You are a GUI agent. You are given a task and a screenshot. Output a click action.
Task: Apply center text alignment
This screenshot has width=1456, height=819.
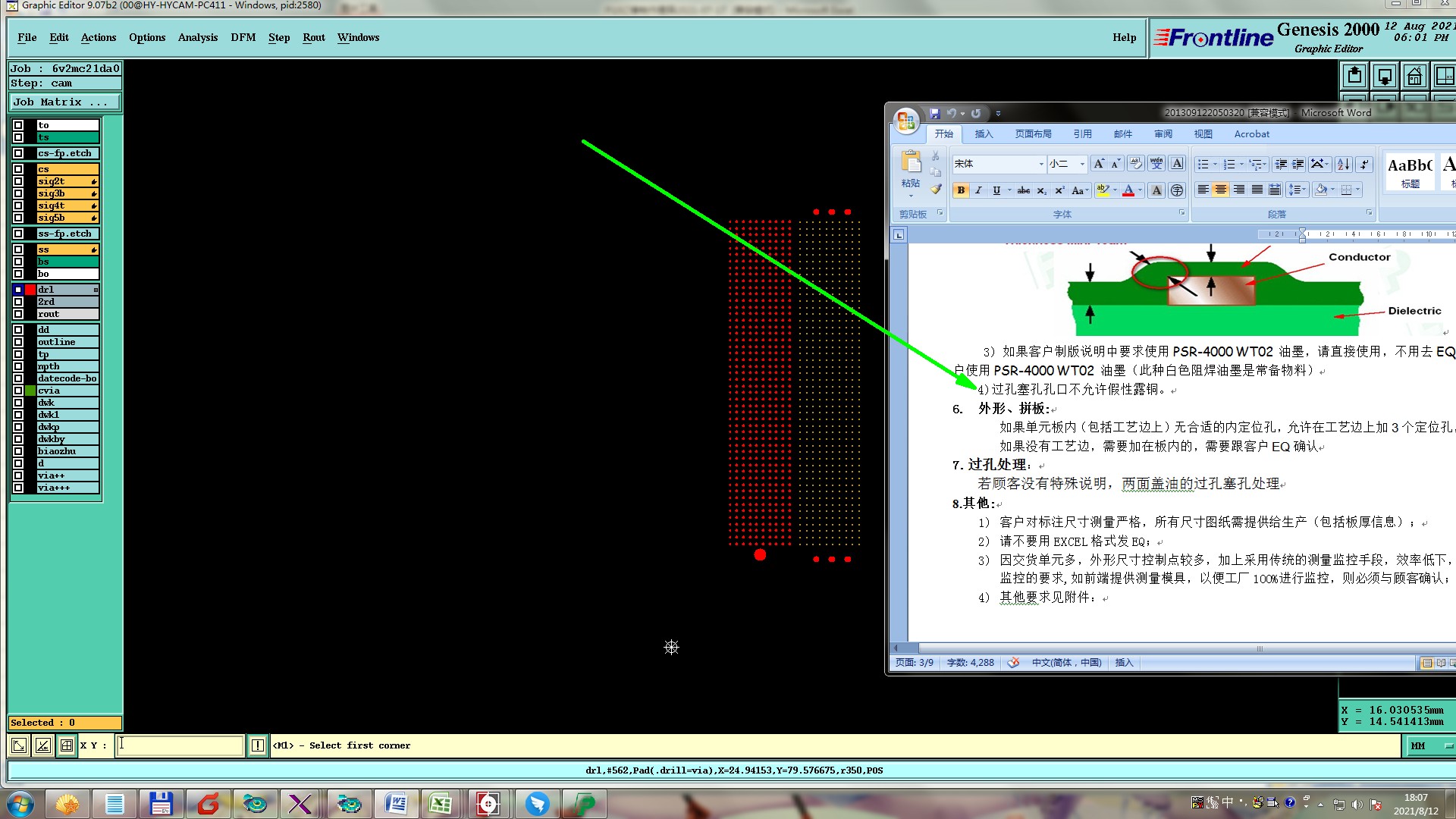1220,190
